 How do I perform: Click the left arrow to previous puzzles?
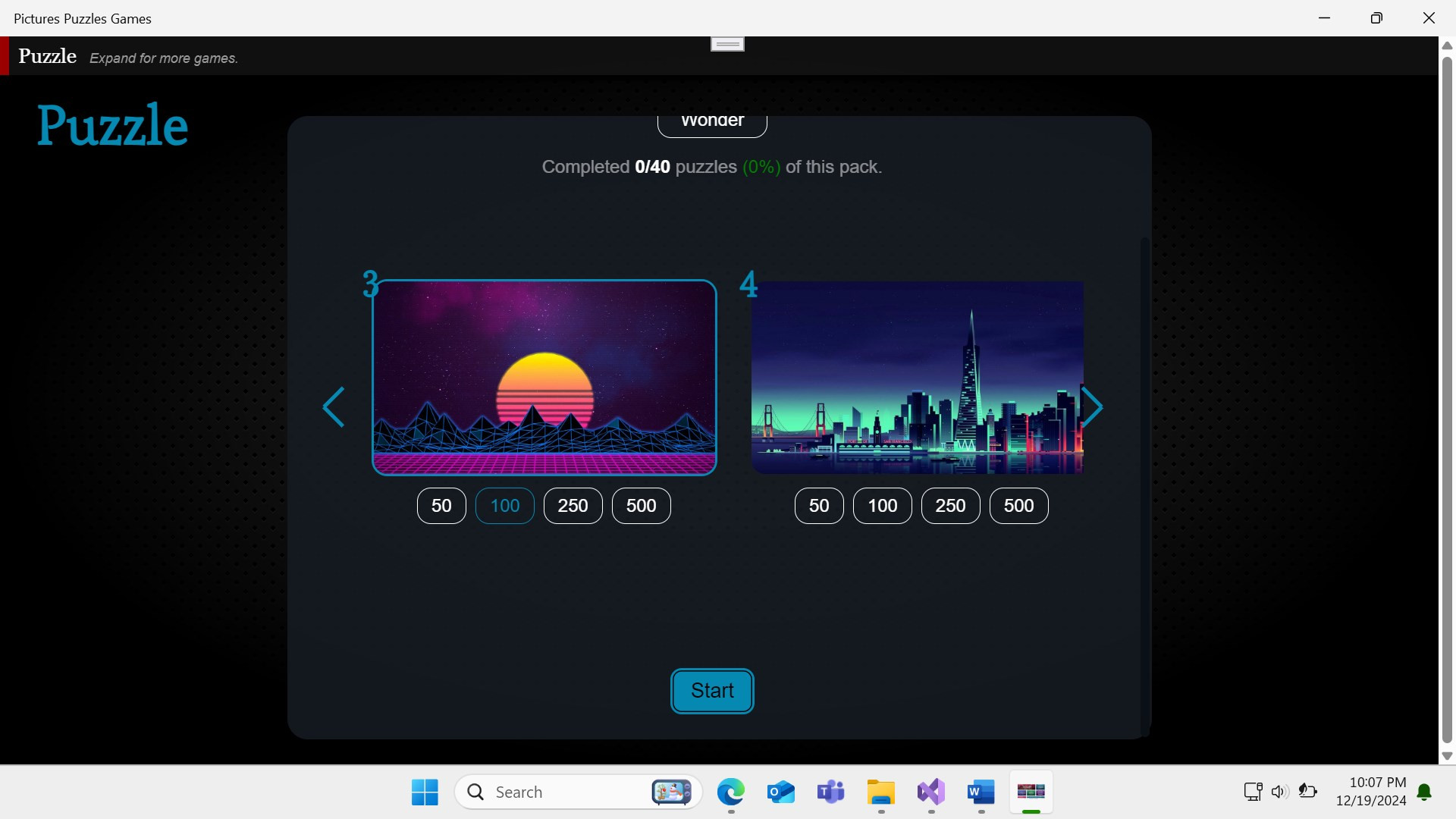(334, 407)
